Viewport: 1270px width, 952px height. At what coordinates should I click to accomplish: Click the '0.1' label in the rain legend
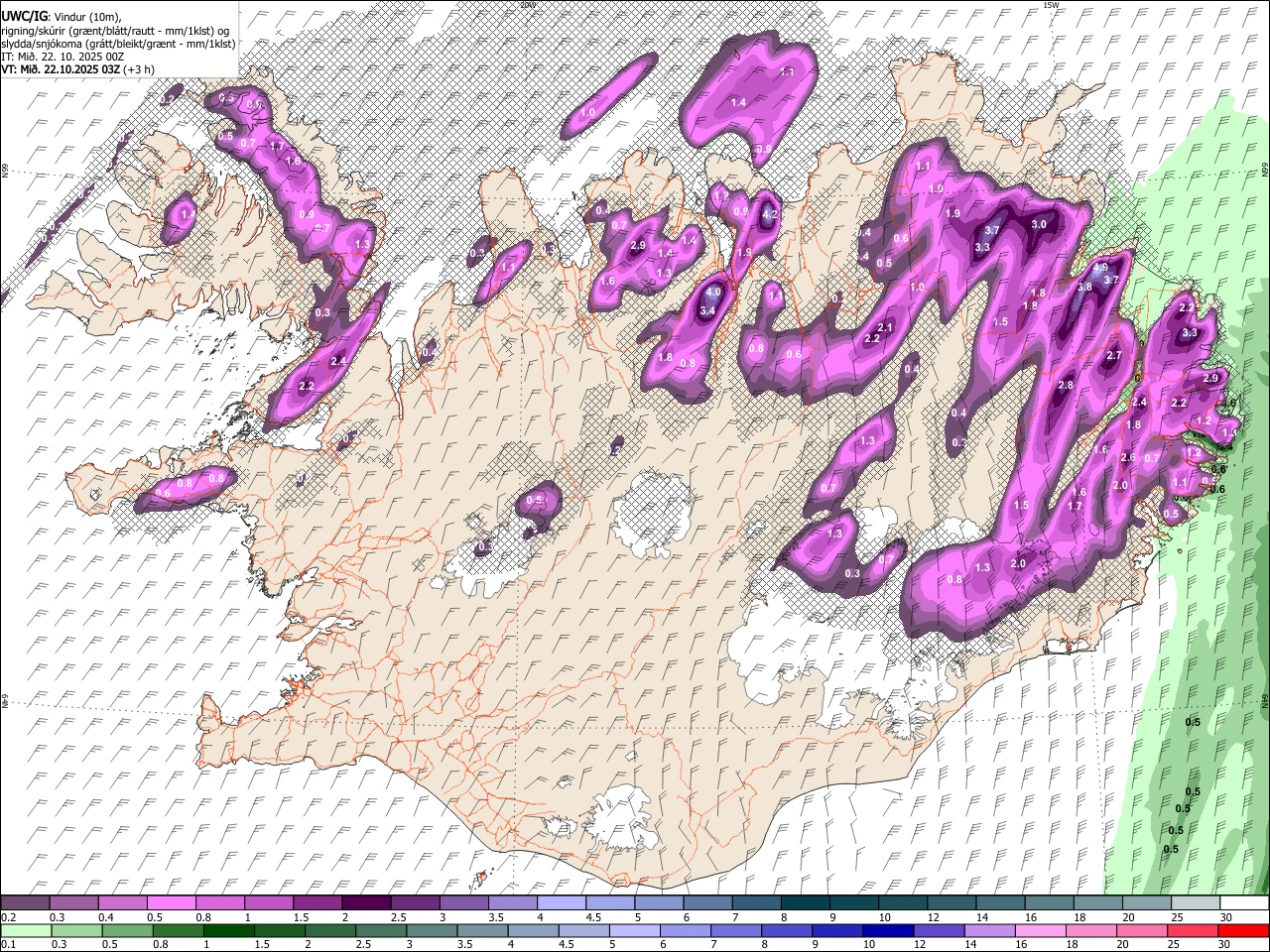pyautogui.click(x=9, y=944)
